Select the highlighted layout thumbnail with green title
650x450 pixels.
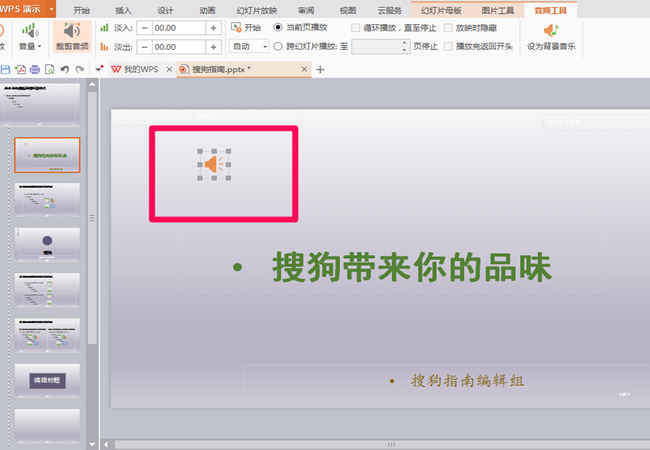(47, 155)
